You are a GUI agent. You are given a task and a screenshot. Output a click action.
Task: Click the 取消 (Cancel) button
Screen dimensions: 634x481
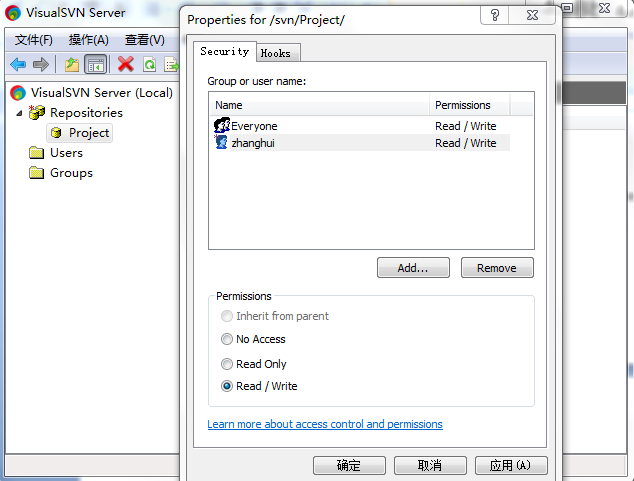pyautogui.click(x=430, y=465)
